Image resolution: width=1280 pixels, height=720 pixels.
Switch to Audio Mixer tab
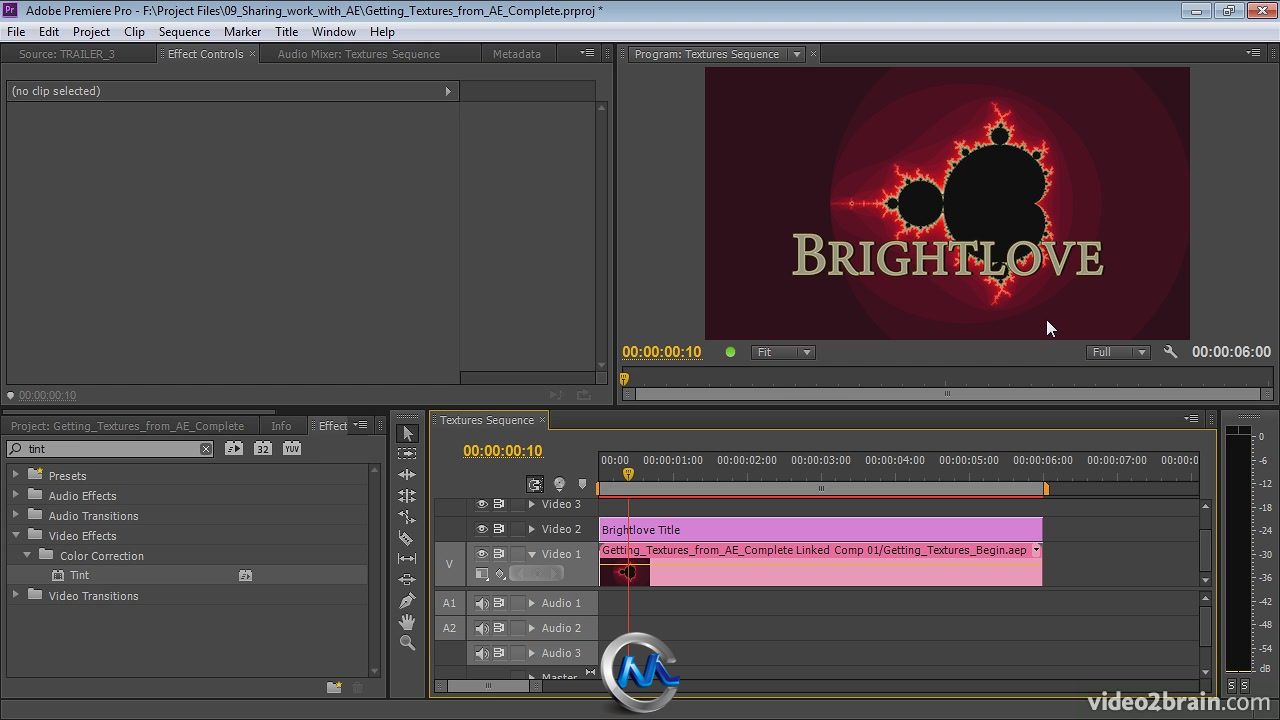point(358,54)
